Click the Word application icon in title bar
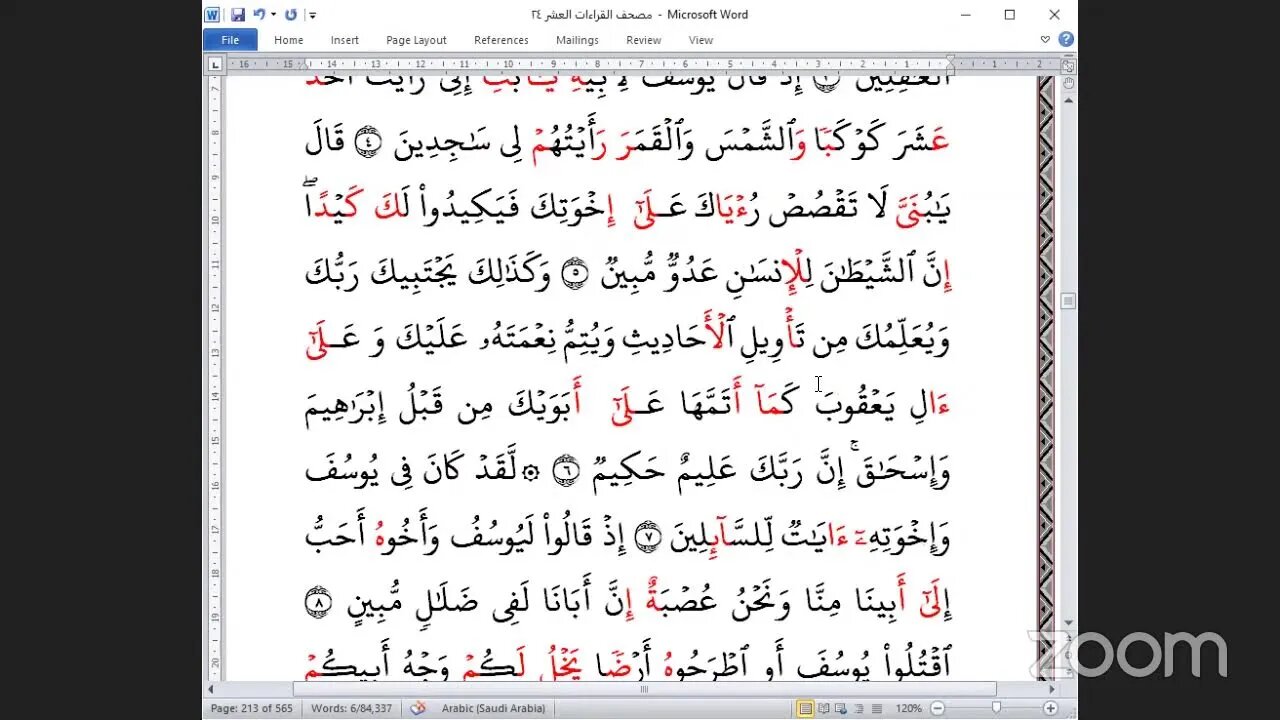This screenshot has height=720, width=1280. (x=212, y=15)
